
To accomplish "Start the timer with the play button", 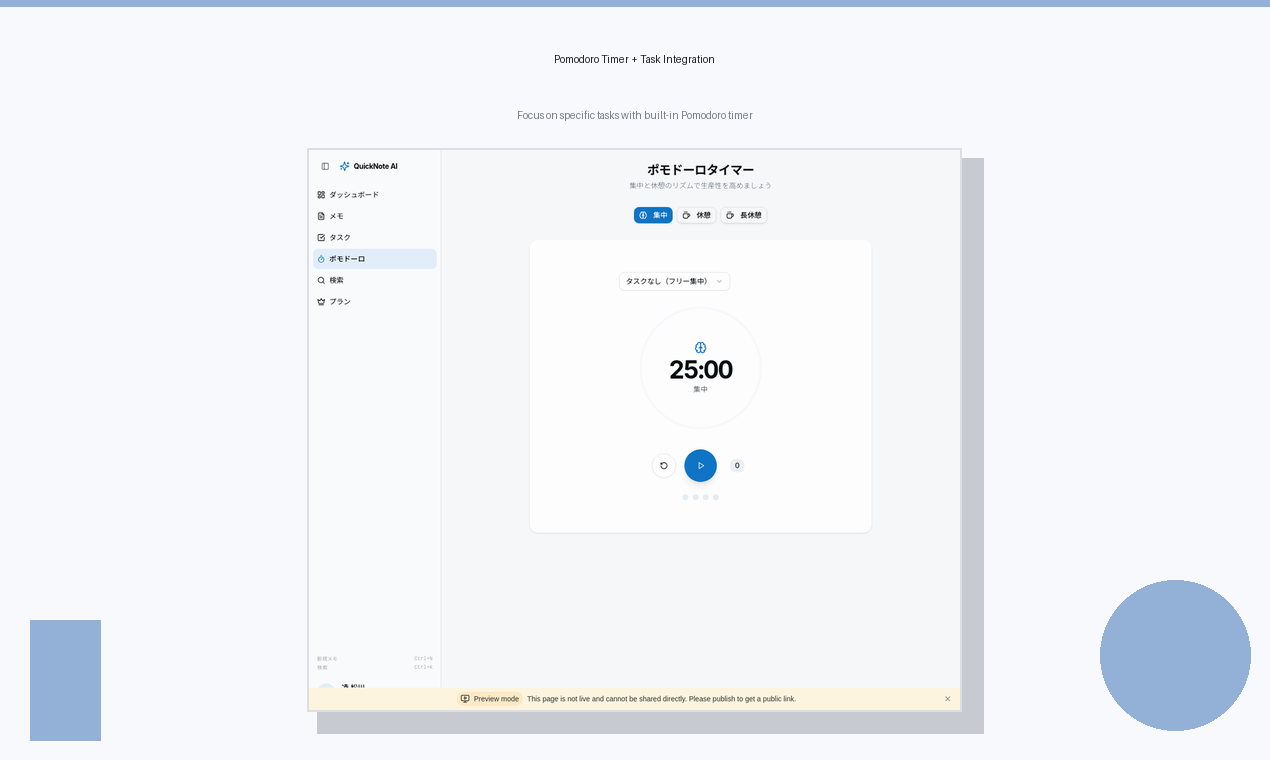I will (700, 465).
